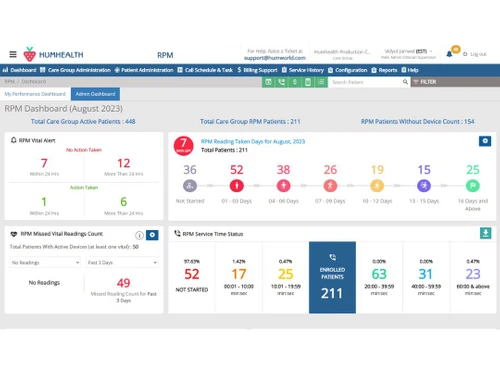Open the hamburger menu icon
The image size is (500, 375).
13,54
